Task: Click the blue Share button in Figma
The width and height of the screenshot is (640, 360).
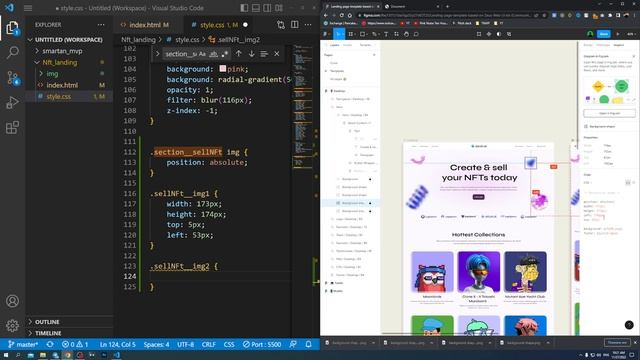Action: (604, 34)
